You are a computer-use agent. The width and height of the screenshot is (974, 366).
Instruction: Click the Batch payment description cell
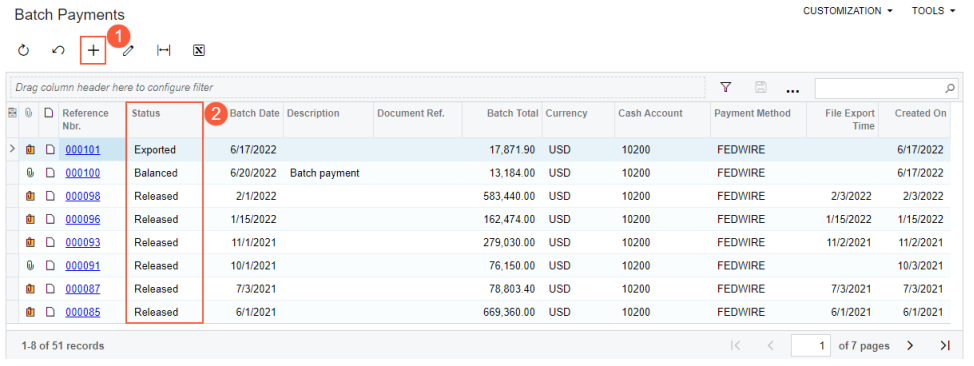(x=328, y=173)
